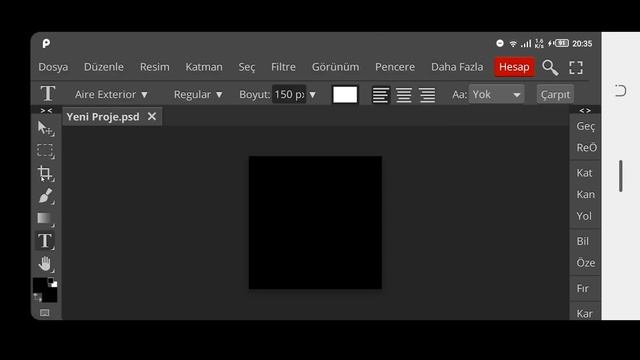640x360 pixels.
Task: Select the Crop tool
Action: click(x=45, y=173)
